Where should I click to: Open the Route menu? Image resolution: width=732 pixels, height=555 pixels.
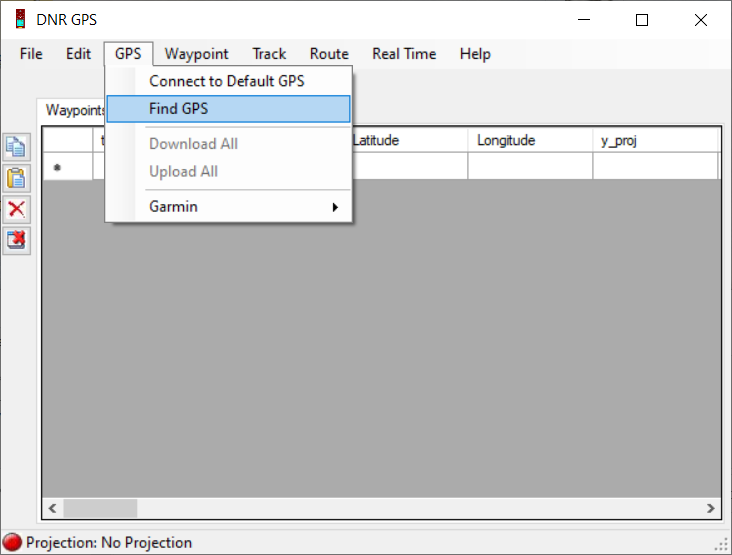pos(329,54)
